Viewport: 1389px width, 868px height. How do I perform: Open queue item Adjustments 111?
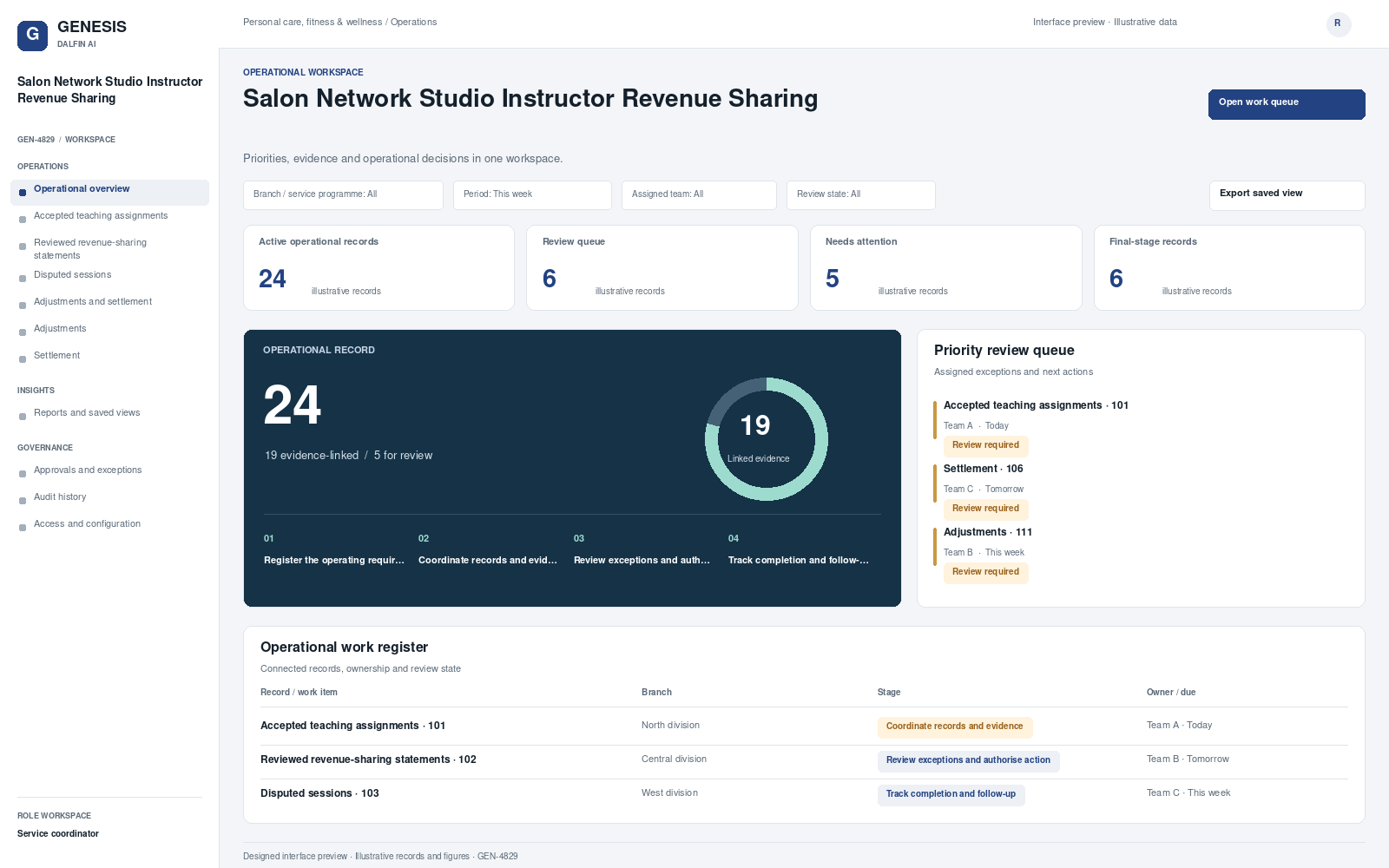(988, 532)
